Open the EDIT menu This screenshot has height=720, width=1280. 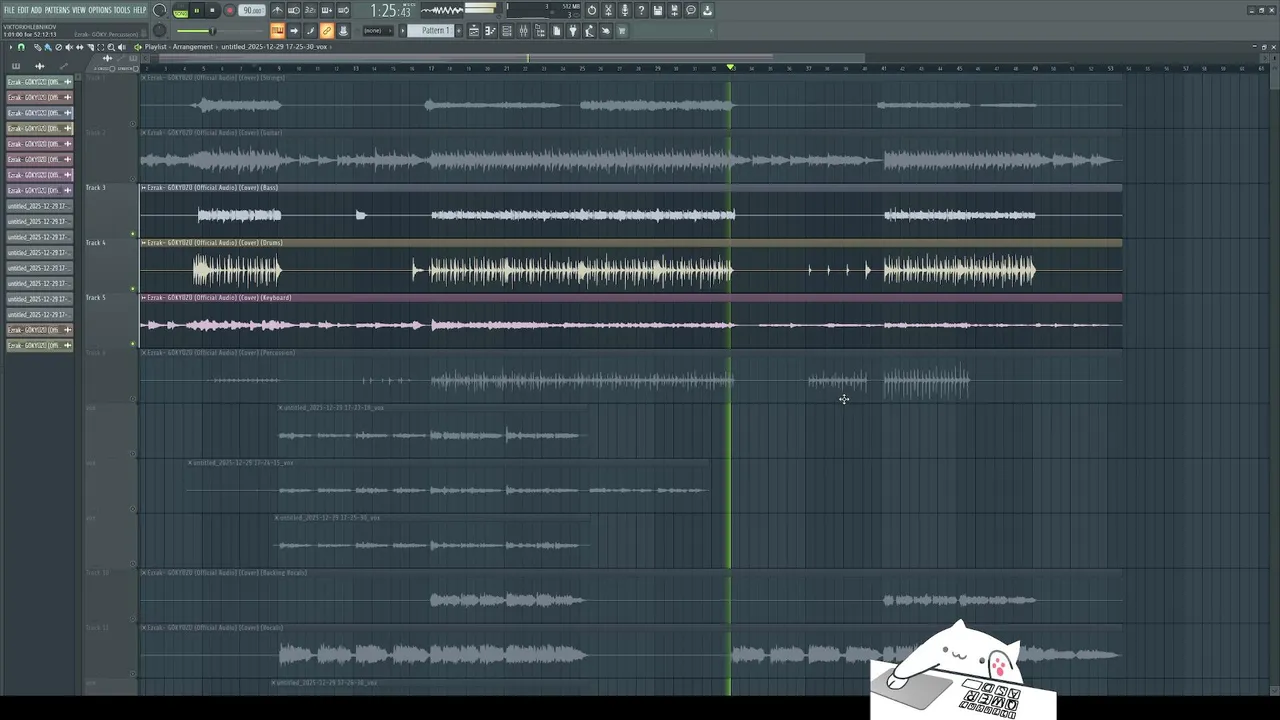(x=23, y=10)
